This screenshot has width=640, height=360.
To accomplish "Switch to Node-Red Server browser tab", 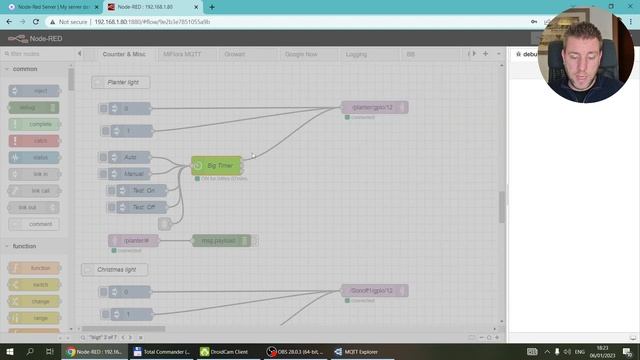I will coord(53,7).
